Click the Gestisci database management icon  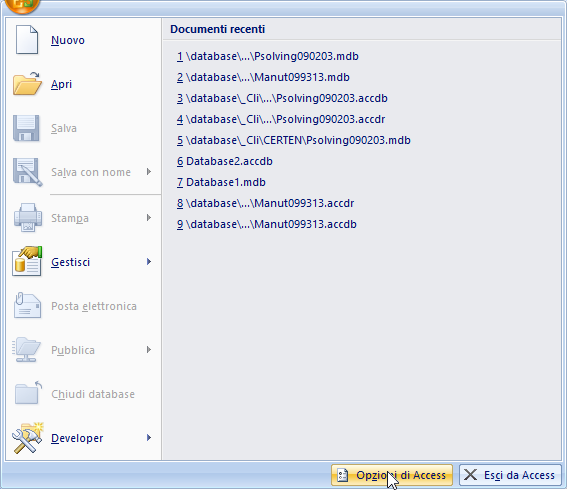pyautogui.click(x=27, y=261)
